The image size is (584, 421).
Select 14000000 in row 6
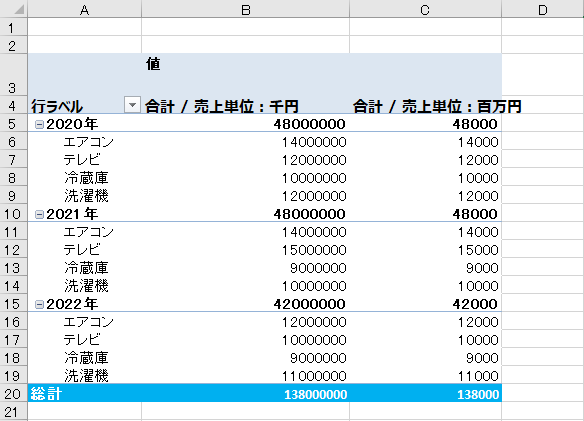click(245, 142)
